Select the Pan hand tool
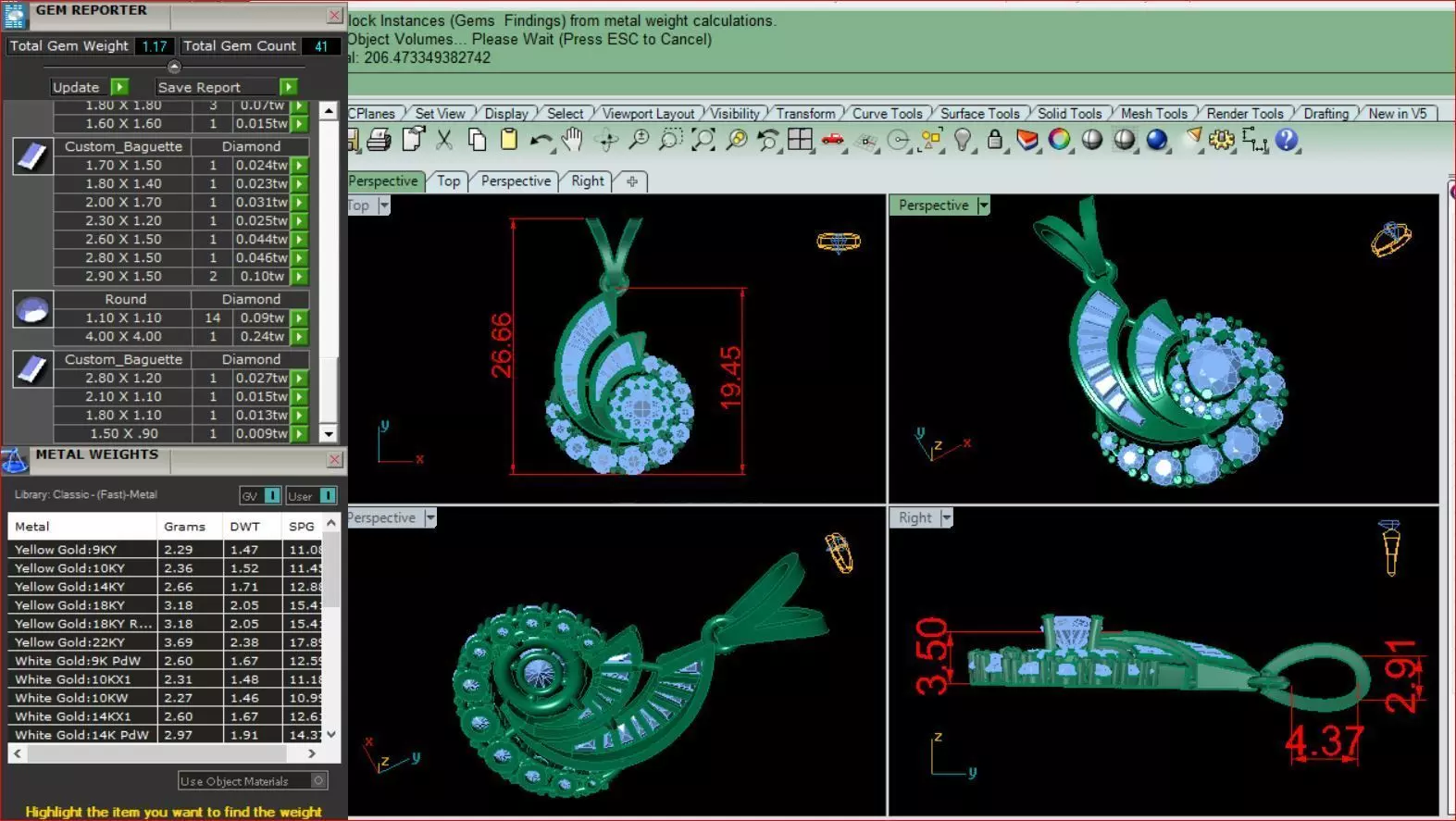This screenshot has width=1456, height=821. tap(573, 140)
